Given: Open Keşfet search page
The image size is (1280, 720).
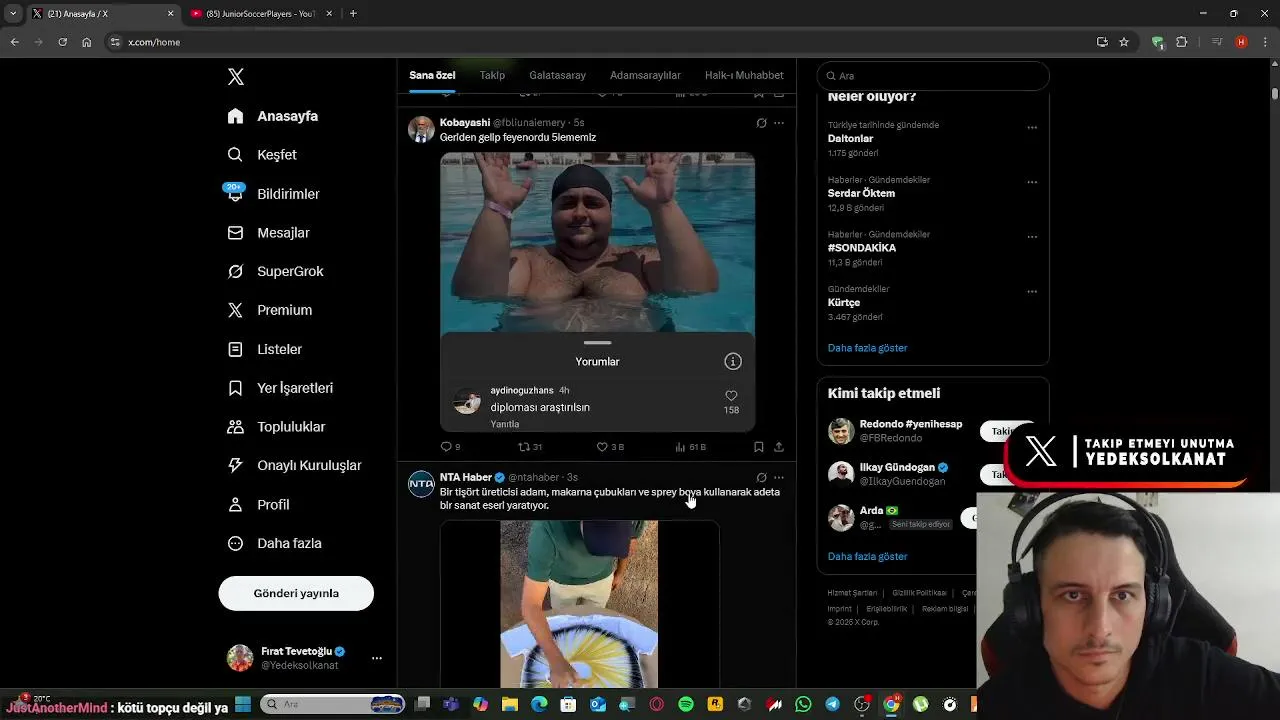Looking at the screenshot, I should pos(262,155).
